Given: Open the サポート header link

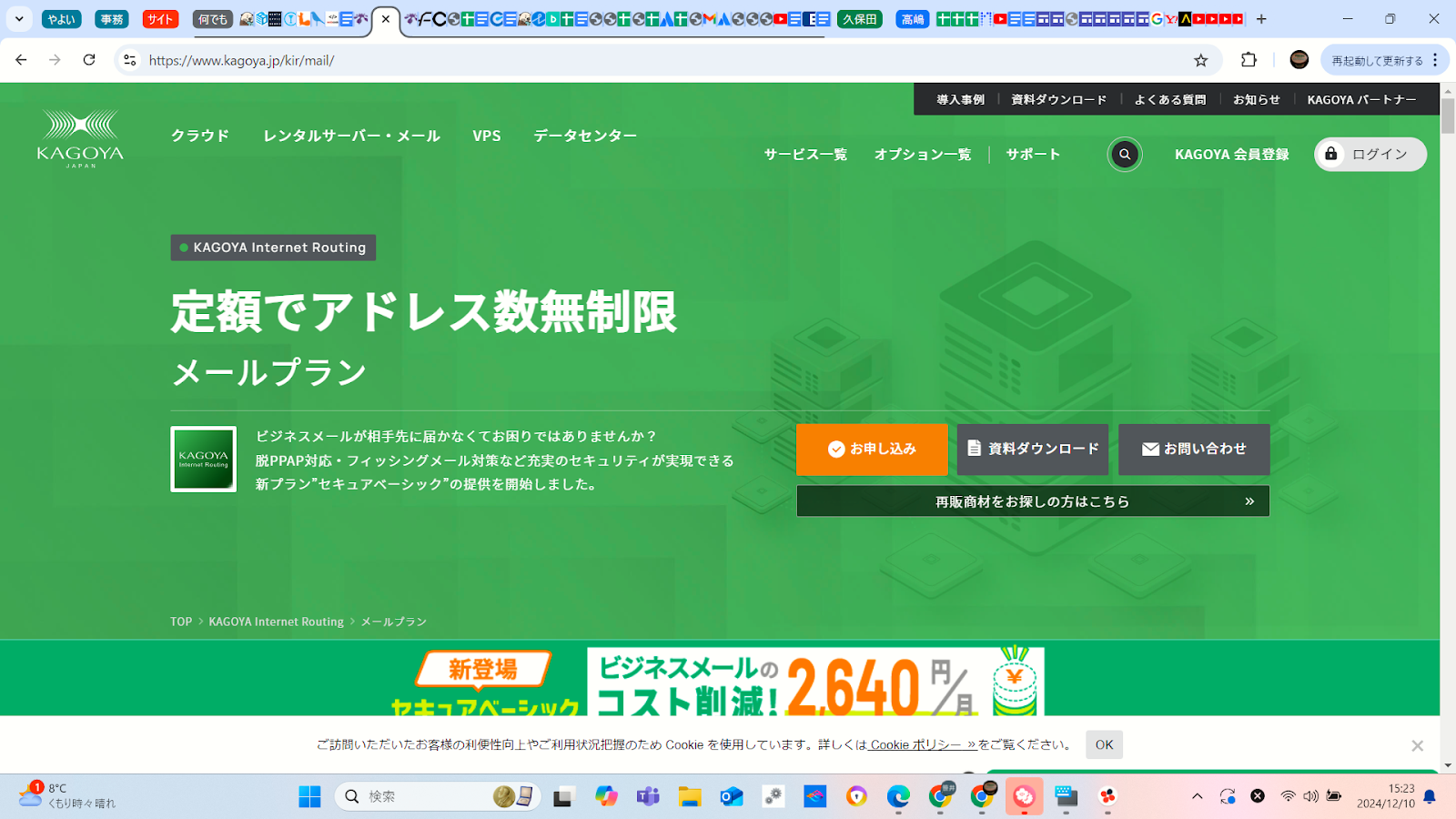Looking at the screenshot, I should pyautogui.click(x=1033, y=155).
